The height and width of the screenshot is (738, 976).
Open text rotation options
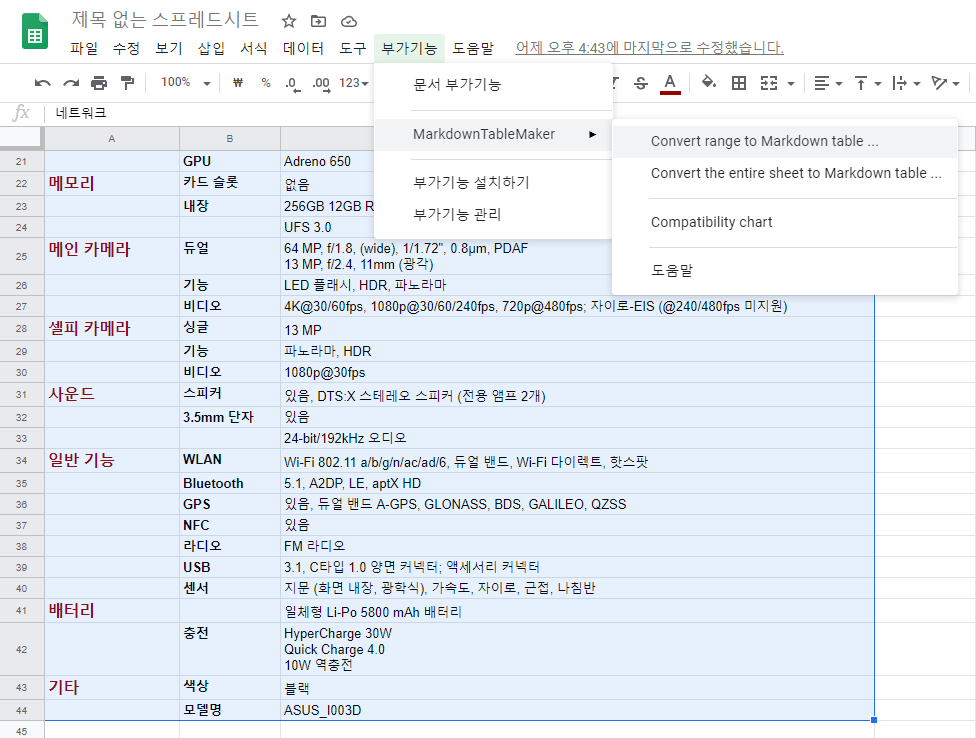(x=945, y=83)
